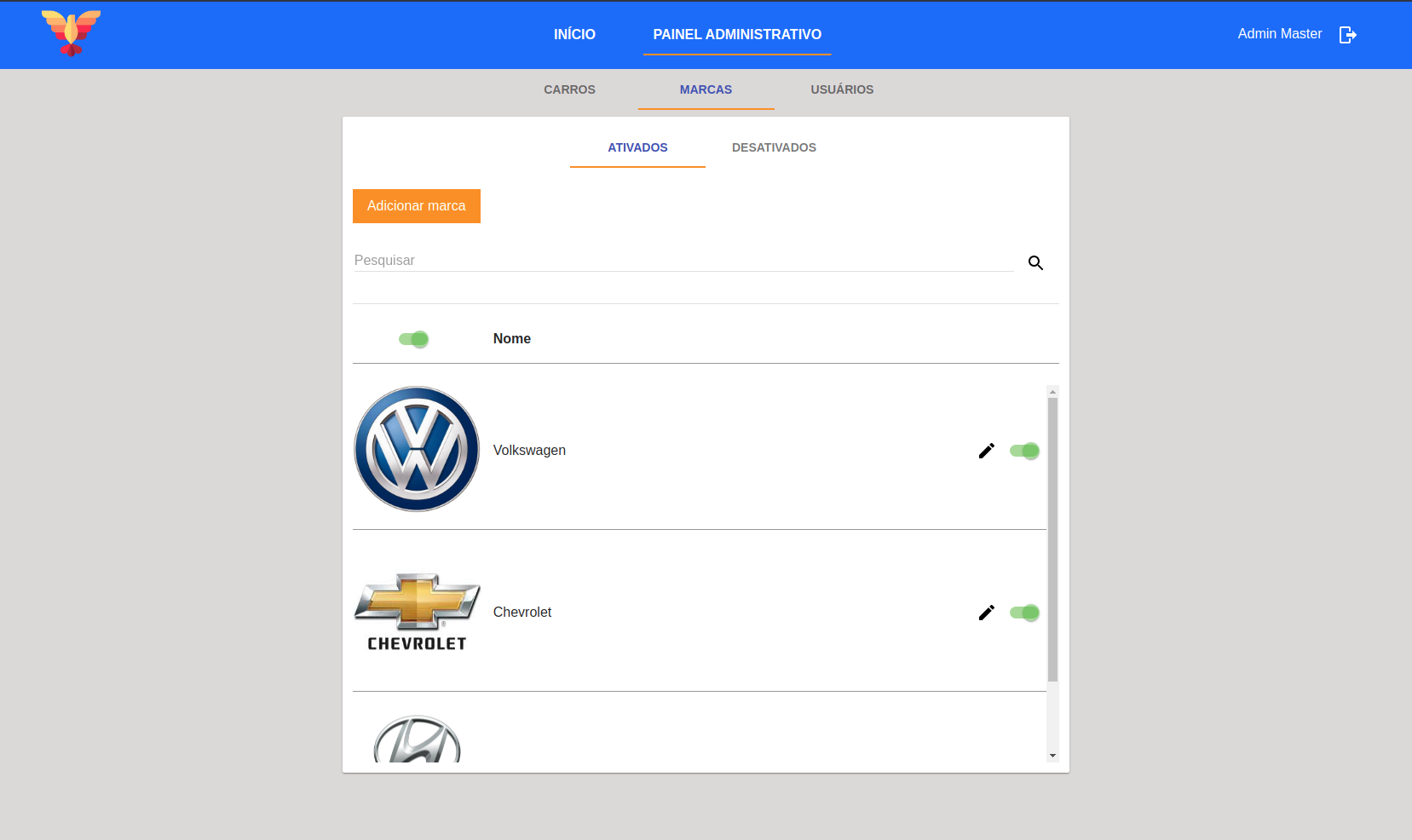Disable the Chevrolet brand toggle

(1025, 613)
